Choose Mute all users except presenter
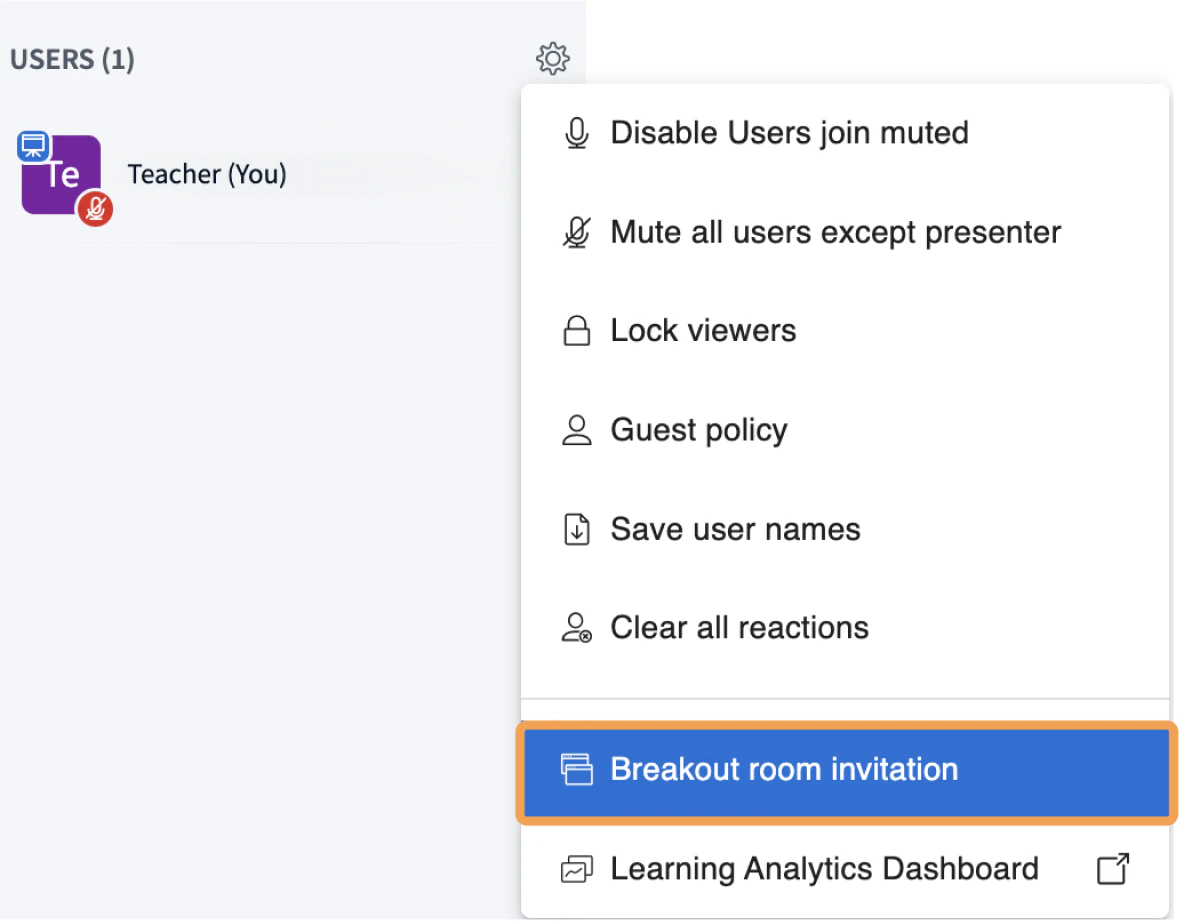 835,232
